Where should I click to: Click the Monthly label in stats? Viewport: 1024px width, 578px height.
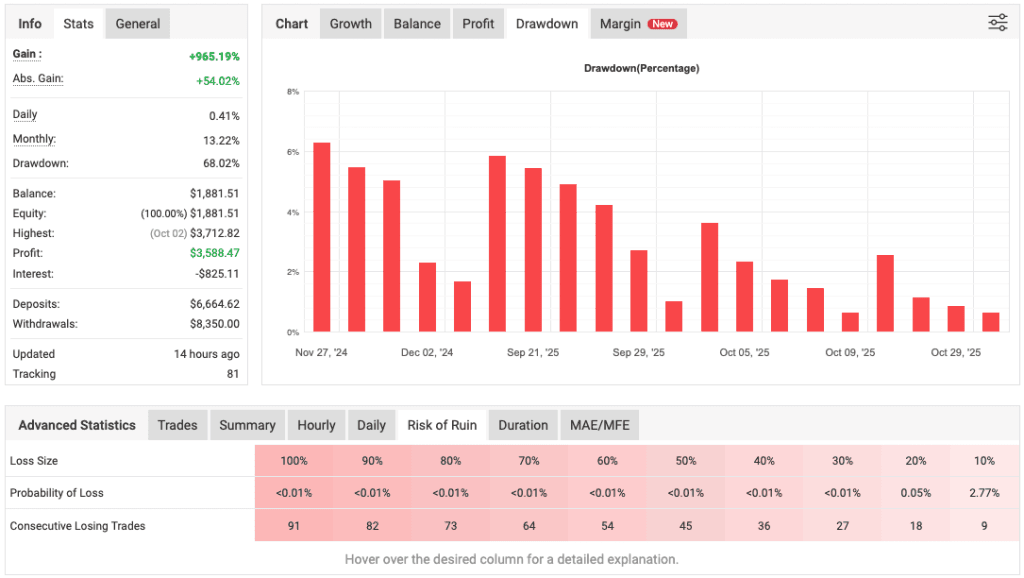[34, 139]
